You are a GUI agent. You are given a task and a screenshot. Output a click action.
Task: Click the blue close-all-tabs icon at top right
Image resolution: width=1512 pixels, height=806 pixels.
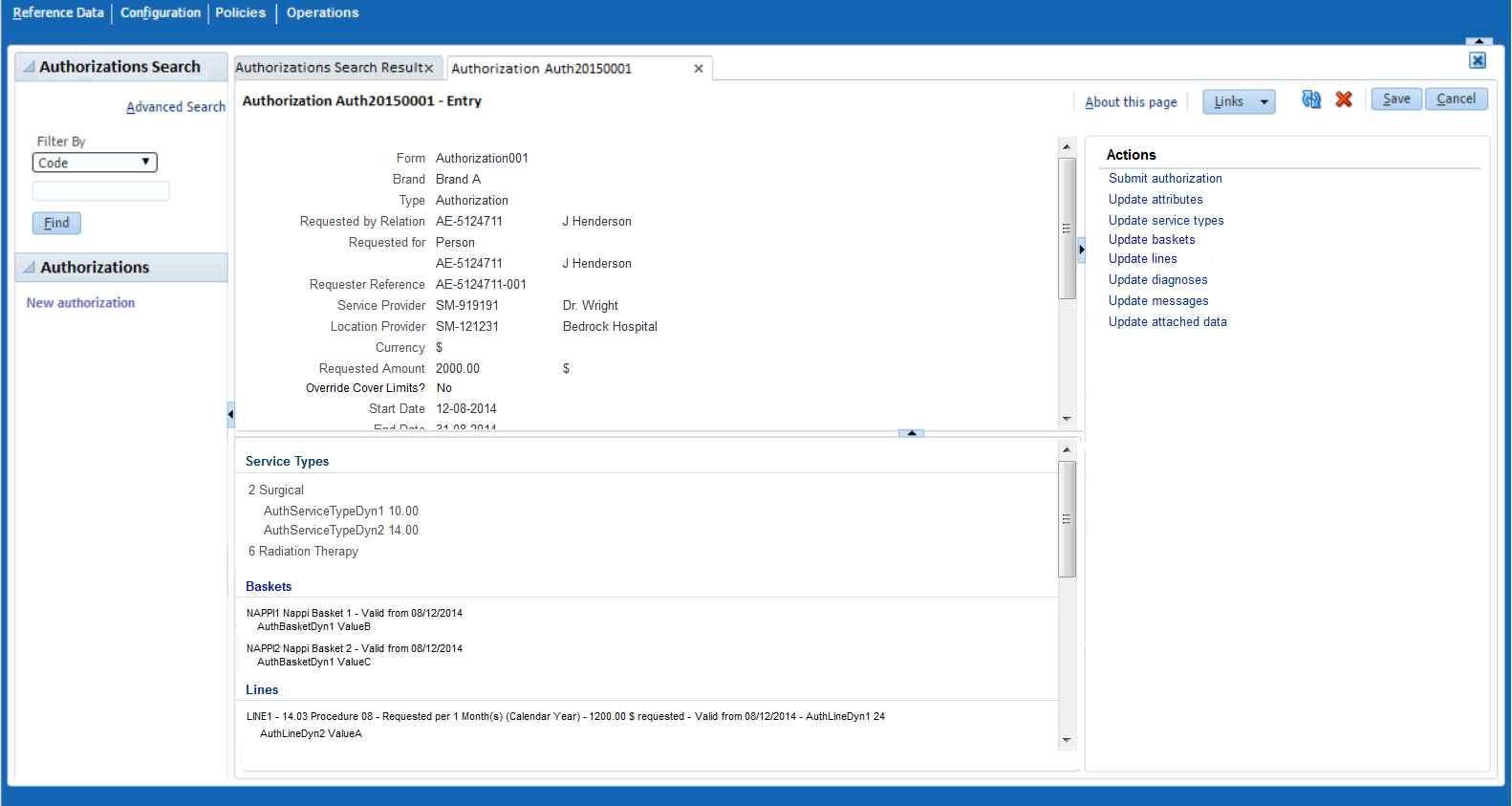[x=1478, y=60]
